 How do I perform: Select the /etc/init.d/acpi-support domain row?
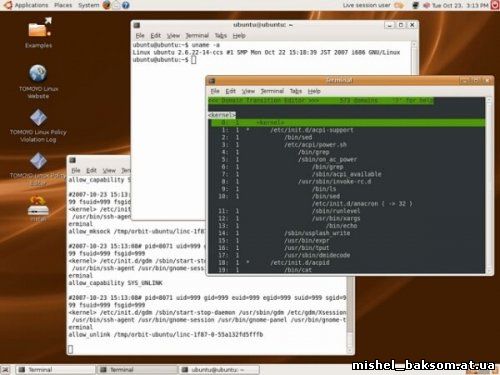(x=346, y=130)
